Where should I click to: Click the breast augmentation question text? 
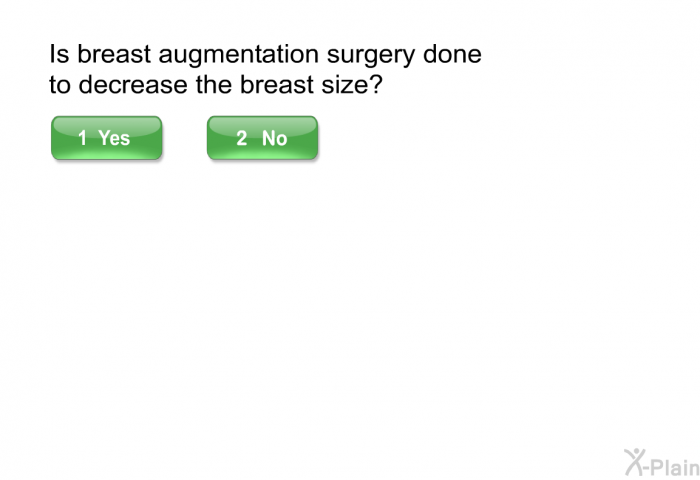(x=265, y=69)
